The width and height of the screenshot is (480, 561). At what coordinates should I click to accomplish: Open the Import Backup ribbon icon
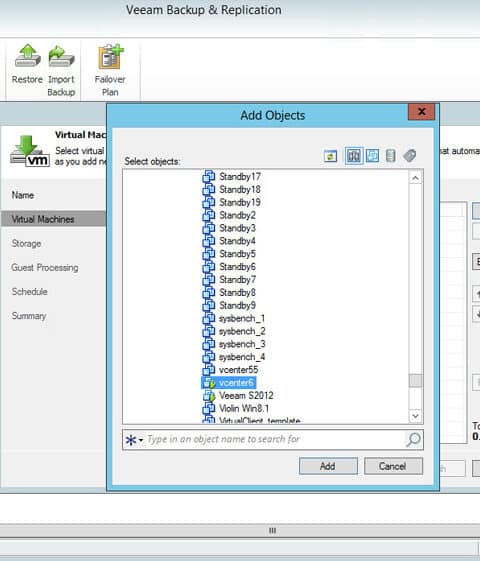61,56
